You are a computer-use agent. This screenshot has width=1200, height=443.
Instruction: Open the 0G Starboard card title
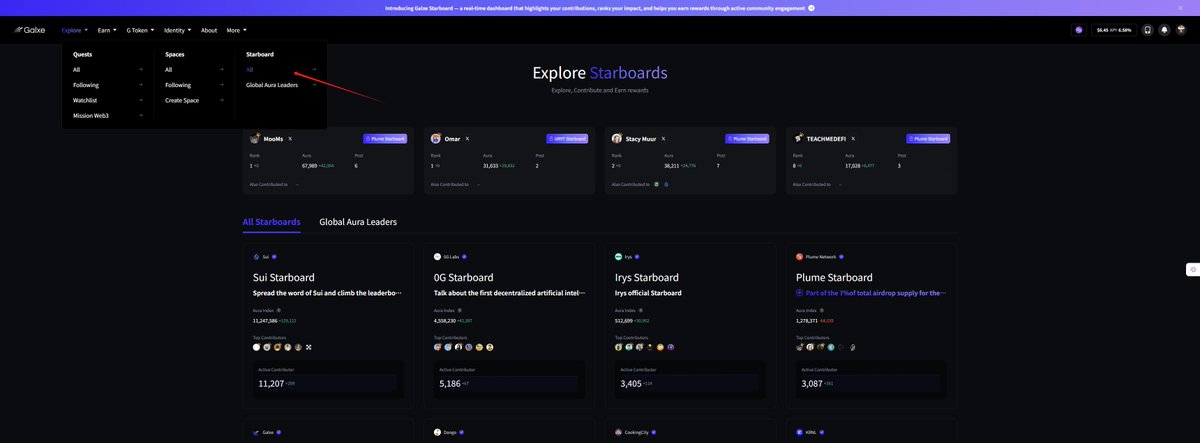tap(463, 277)
